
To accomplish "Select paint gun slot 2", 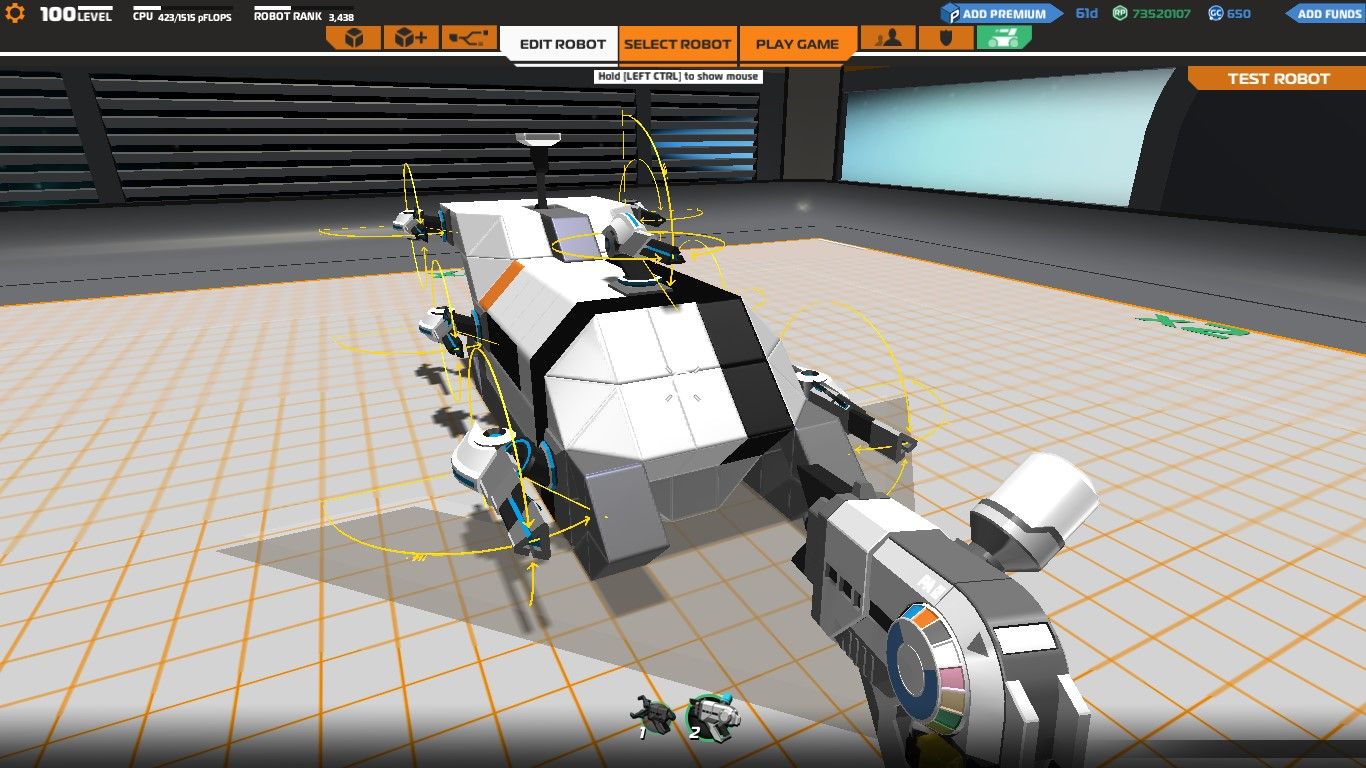I will [712, 714].
